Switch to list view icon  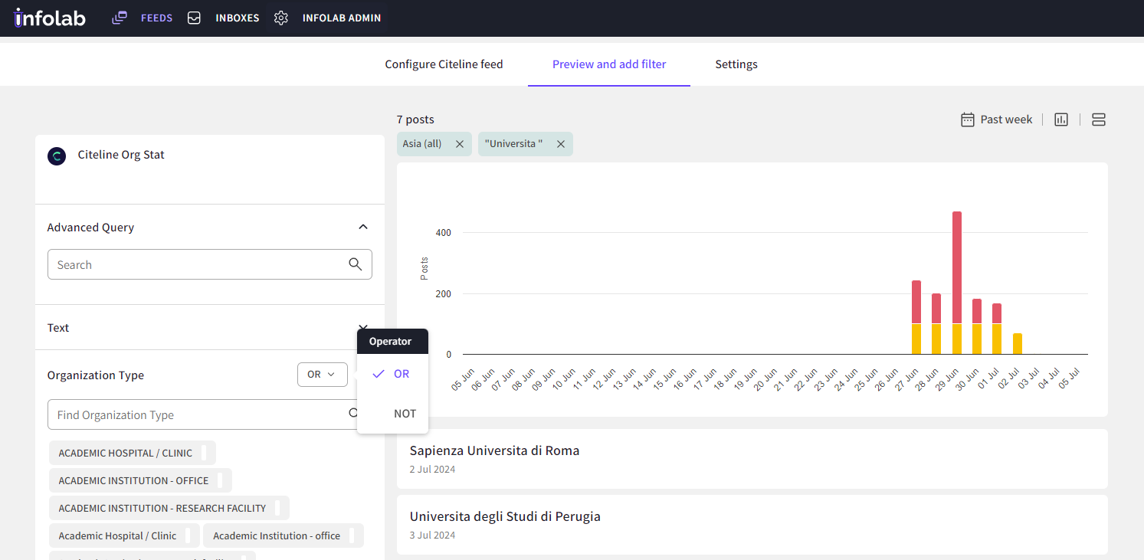[1098, 120]
